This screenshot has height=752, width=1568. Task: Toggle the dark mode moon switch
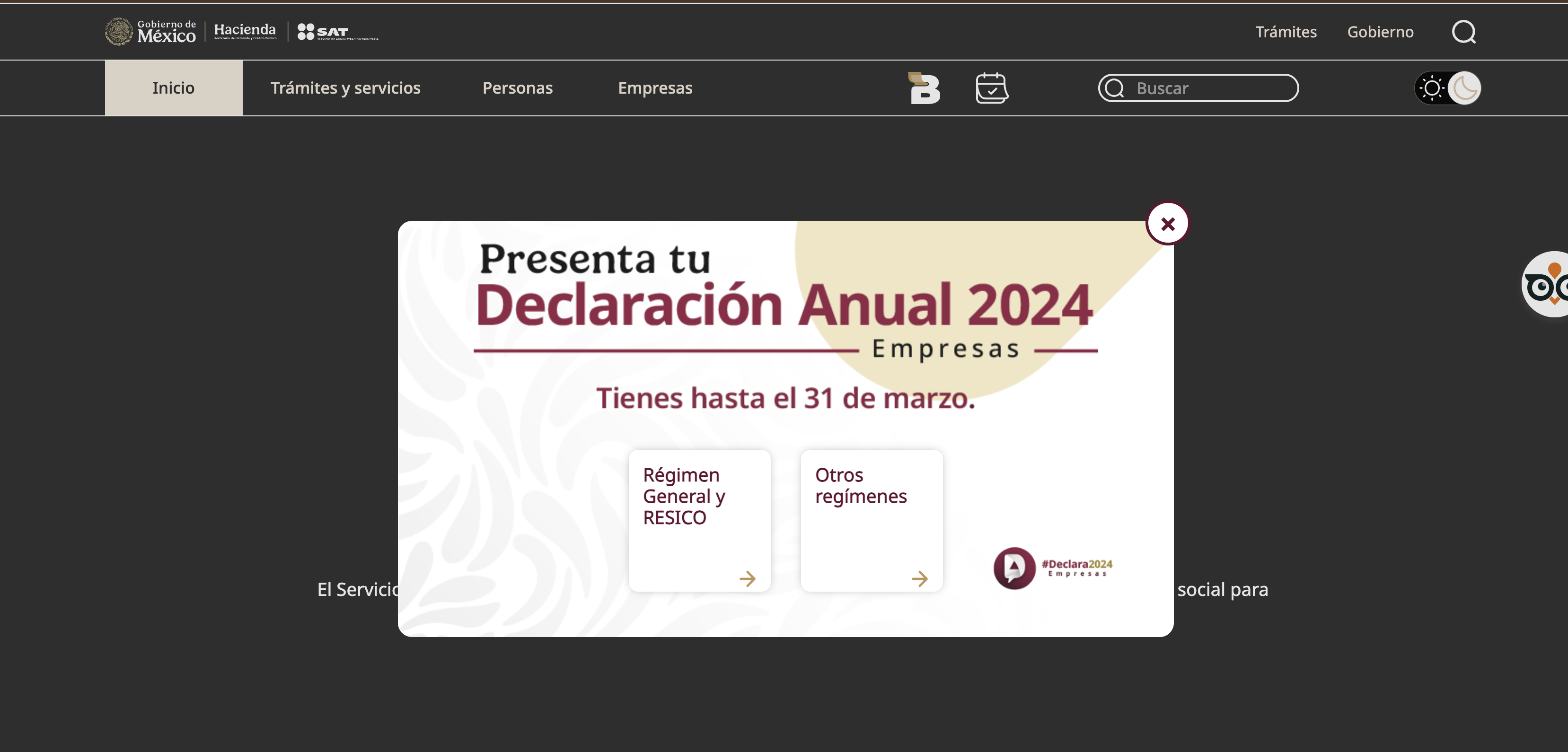(x=1464, y=88)
